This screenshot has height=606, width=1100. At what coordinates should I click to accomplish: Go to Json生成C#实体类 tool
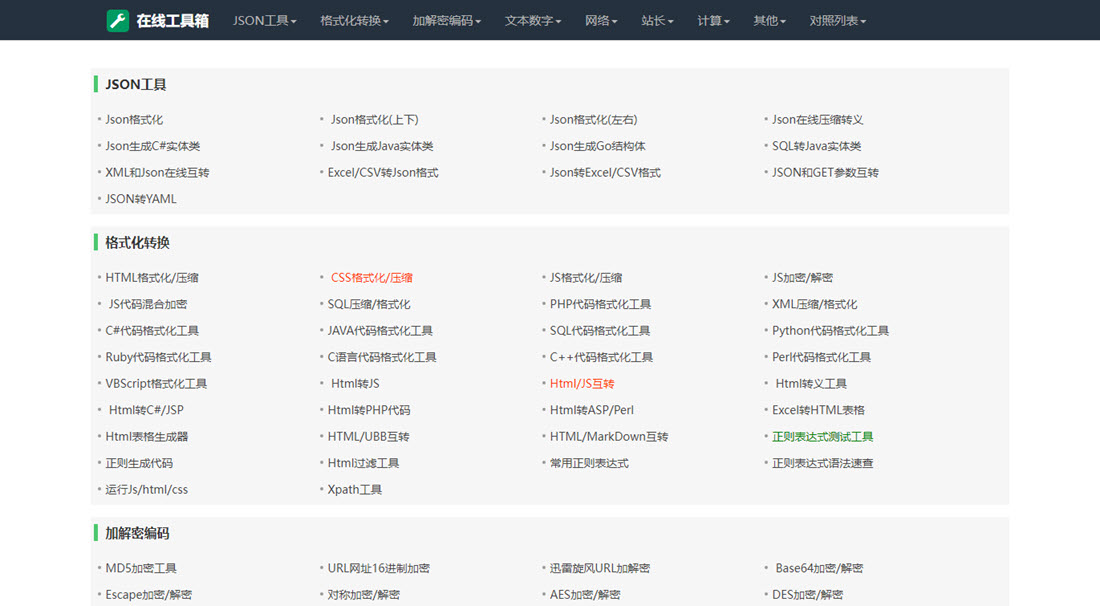[x=153, y=146]
